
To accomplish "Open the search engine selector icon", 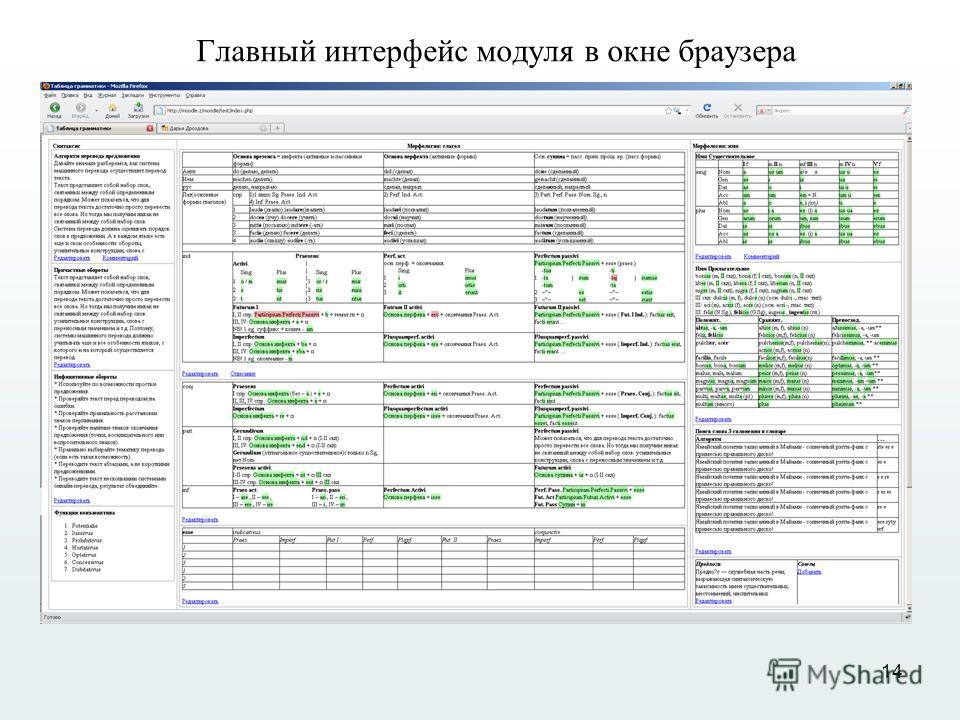I will coord(762,111).
